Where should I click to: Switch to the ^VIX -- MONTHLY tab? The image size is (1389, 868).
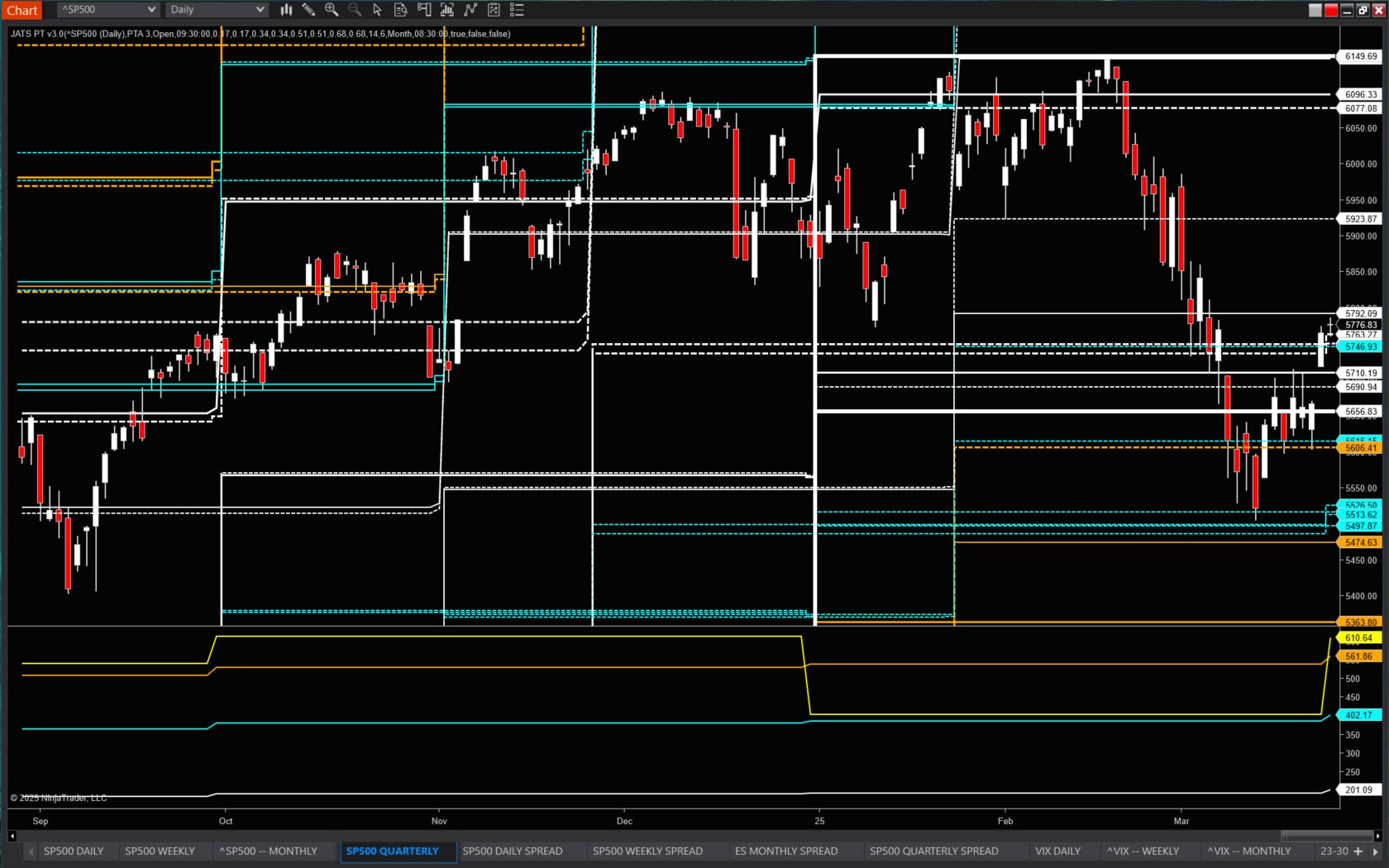click(x=1249, y=851)
